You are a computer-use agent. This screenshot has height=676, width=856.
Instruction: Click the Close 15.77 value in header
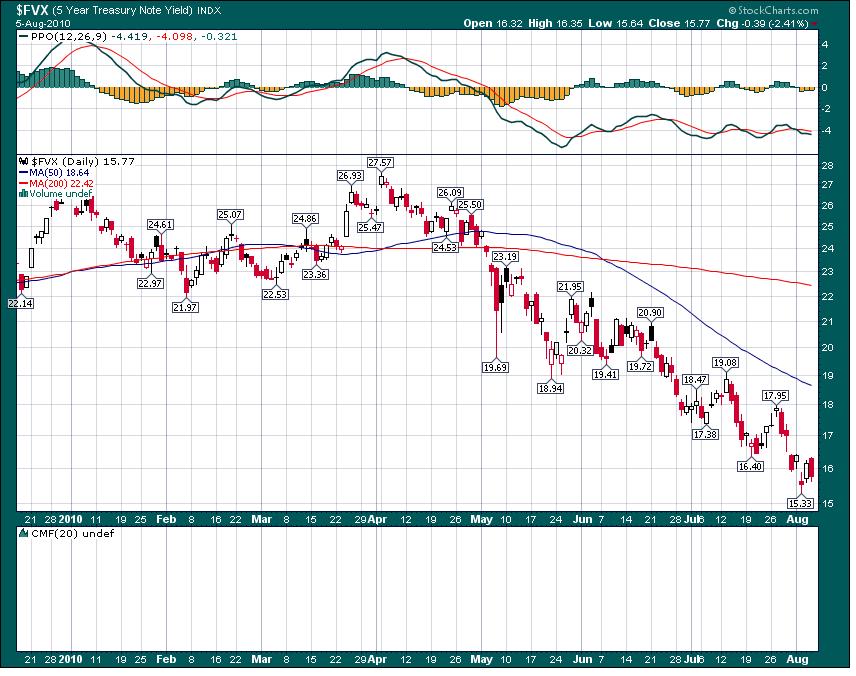pos(679,23)
